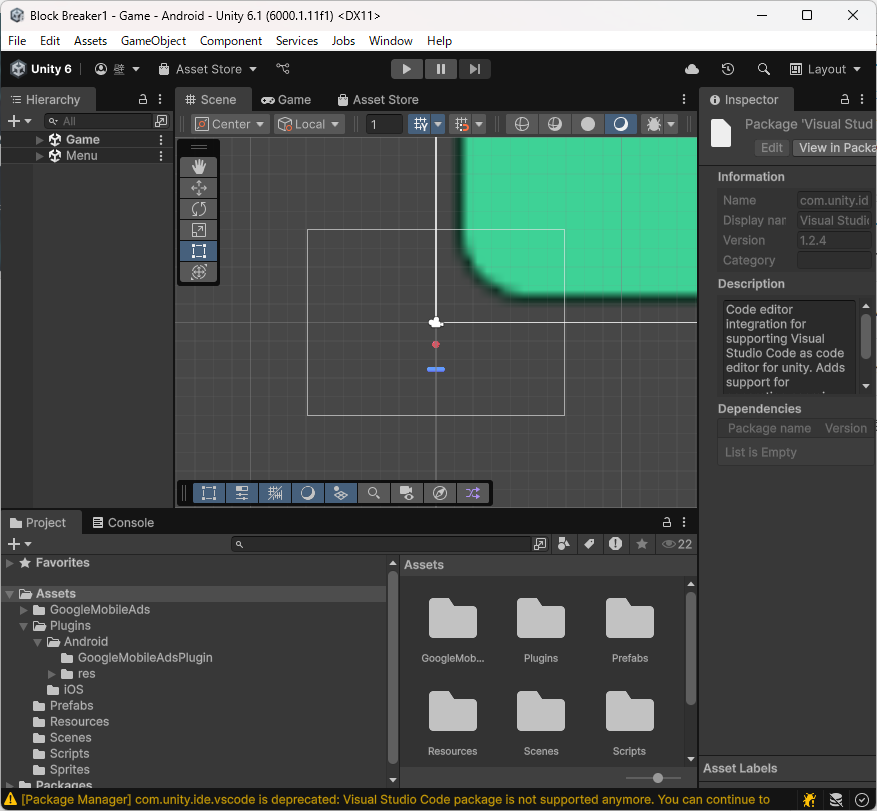Select the Rotate tool
This screenshot has width=877, height=811.
pos(199,209)
